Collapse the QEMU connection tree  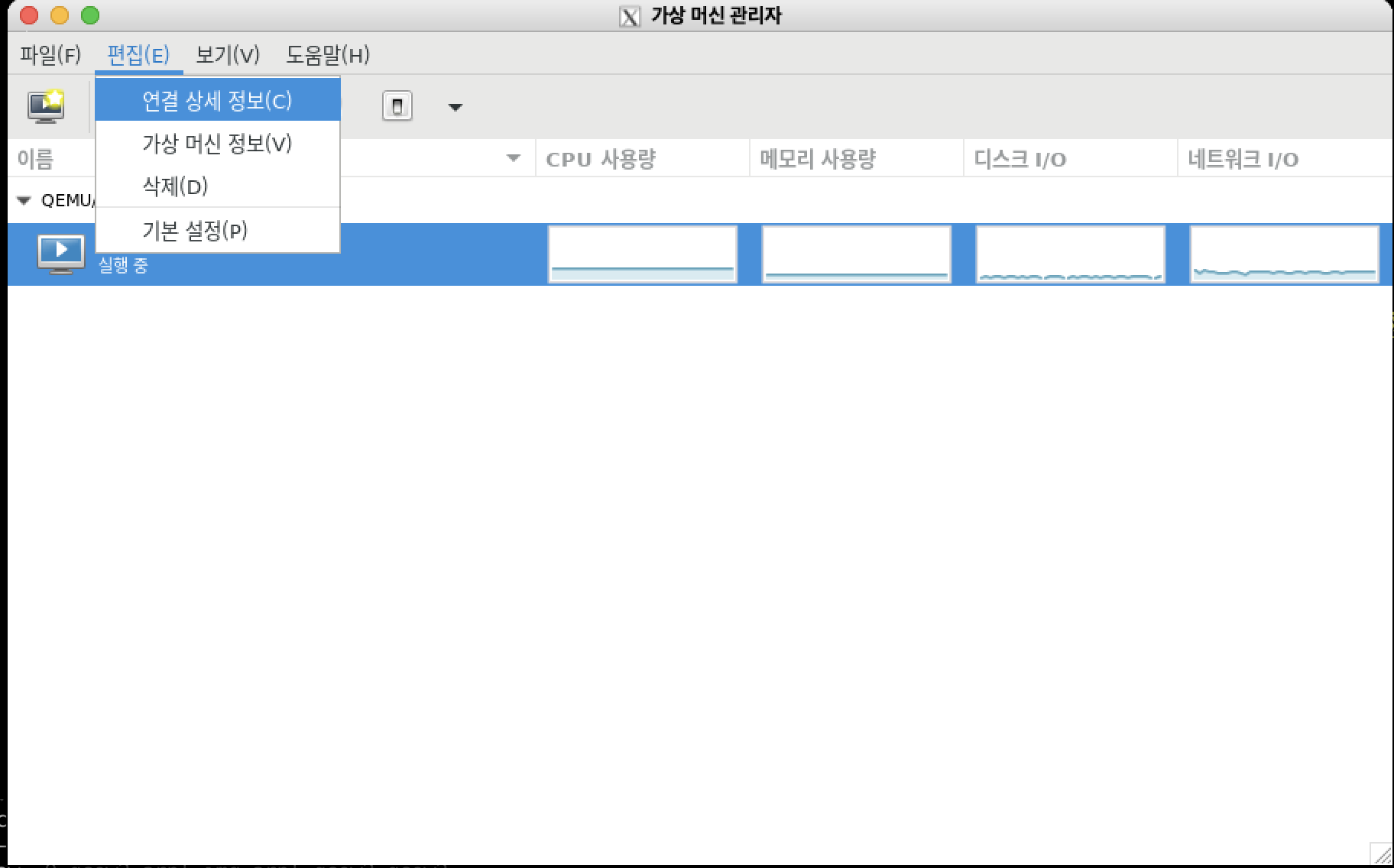point(23,199)
